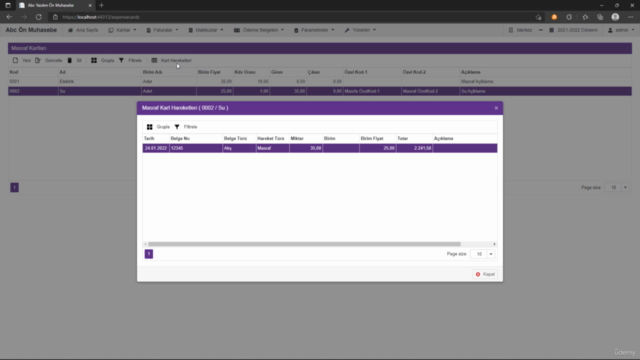Click the browser tab actions icon
This screenshot has width=640, height=360.
tap(8, 5)
